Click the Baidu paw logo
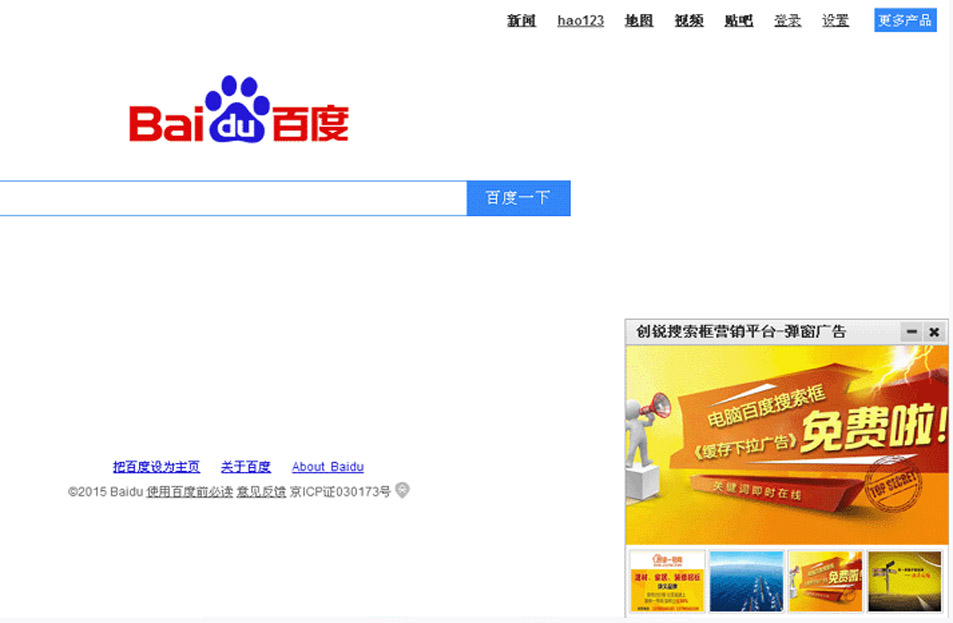 click(x=239, y=109)
